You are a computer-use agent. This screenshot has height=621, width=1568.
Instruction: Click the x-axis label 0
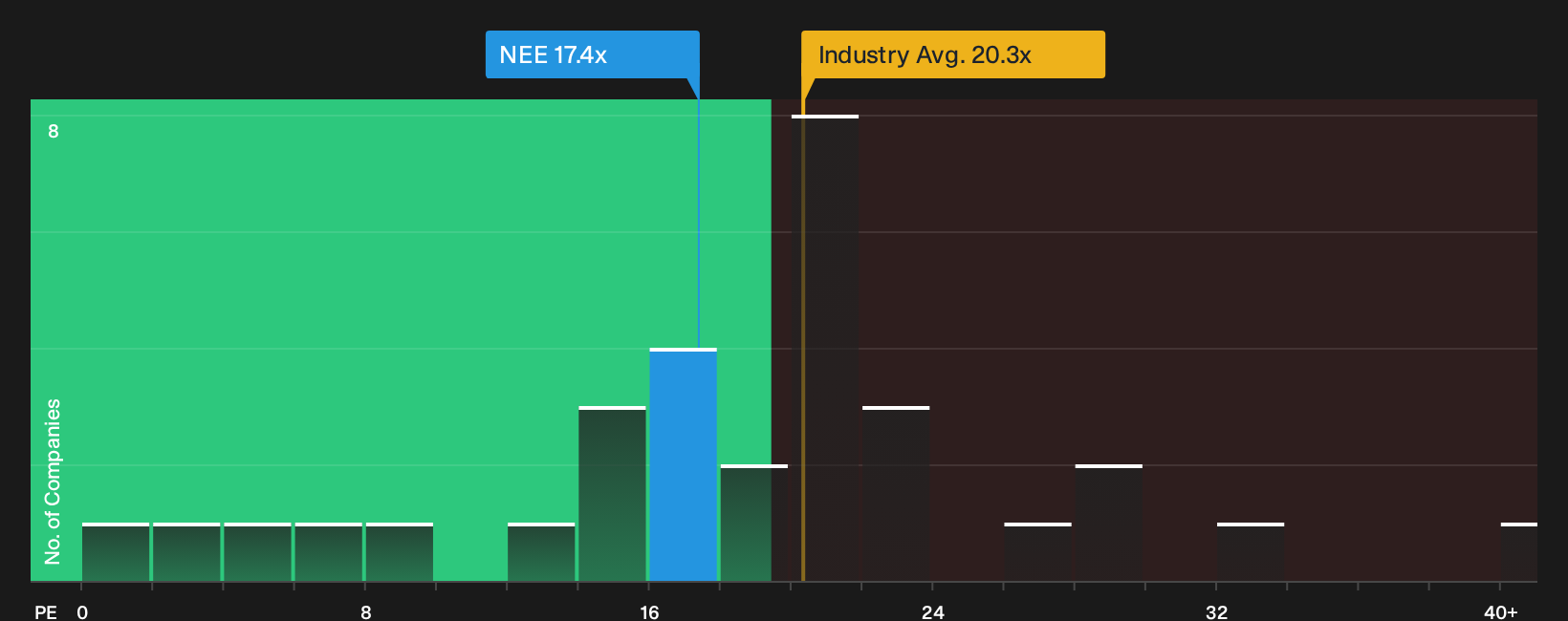(82, 611)
